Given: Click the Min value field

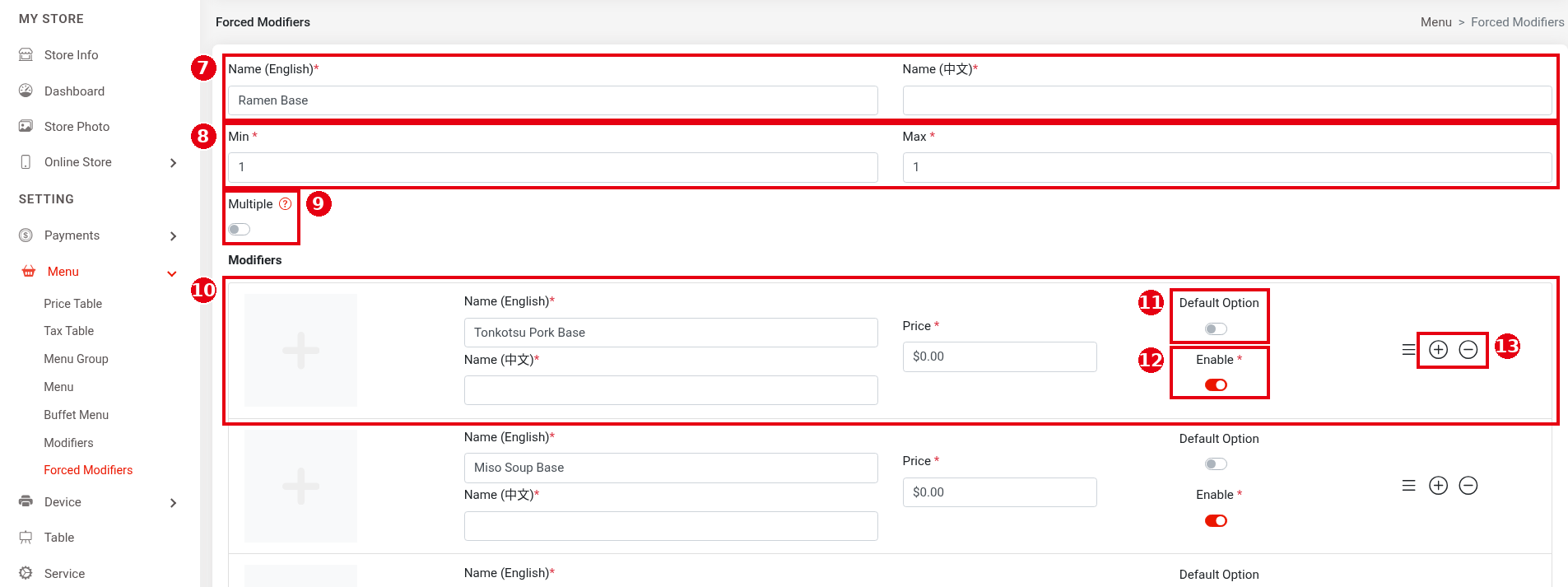Looking at the screenshot, I should pyautogui.click(x=552, y=167).
